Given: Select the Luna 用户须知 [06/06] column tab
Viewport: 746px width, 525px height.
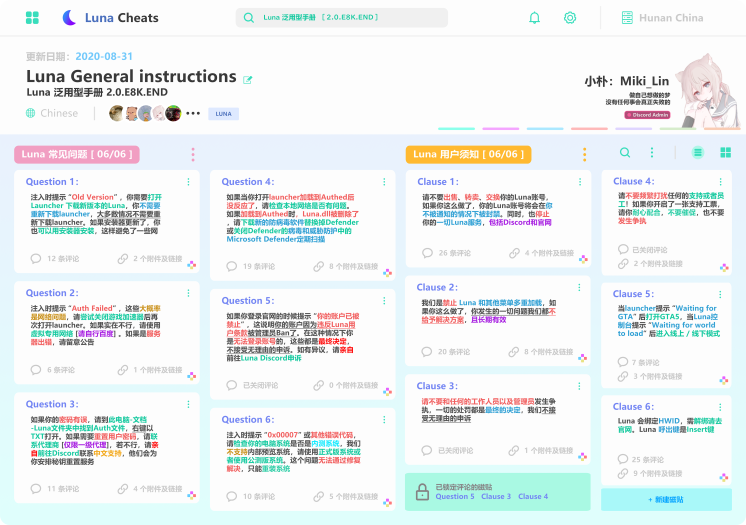Looking at the screenshot, I should coord(468,154).
